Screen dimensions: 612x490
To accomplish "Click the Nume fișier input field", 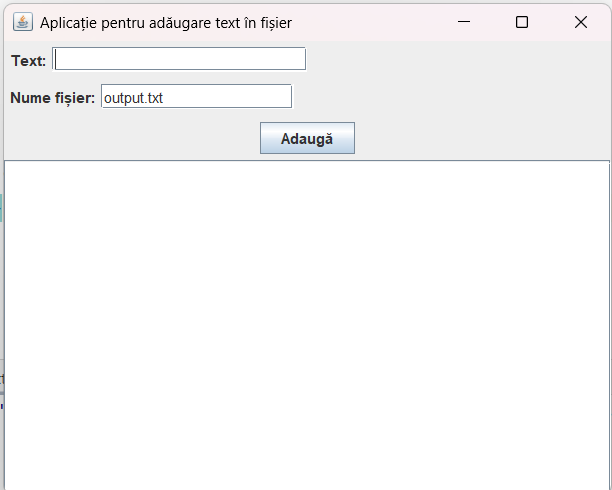I will coord(196,96).
